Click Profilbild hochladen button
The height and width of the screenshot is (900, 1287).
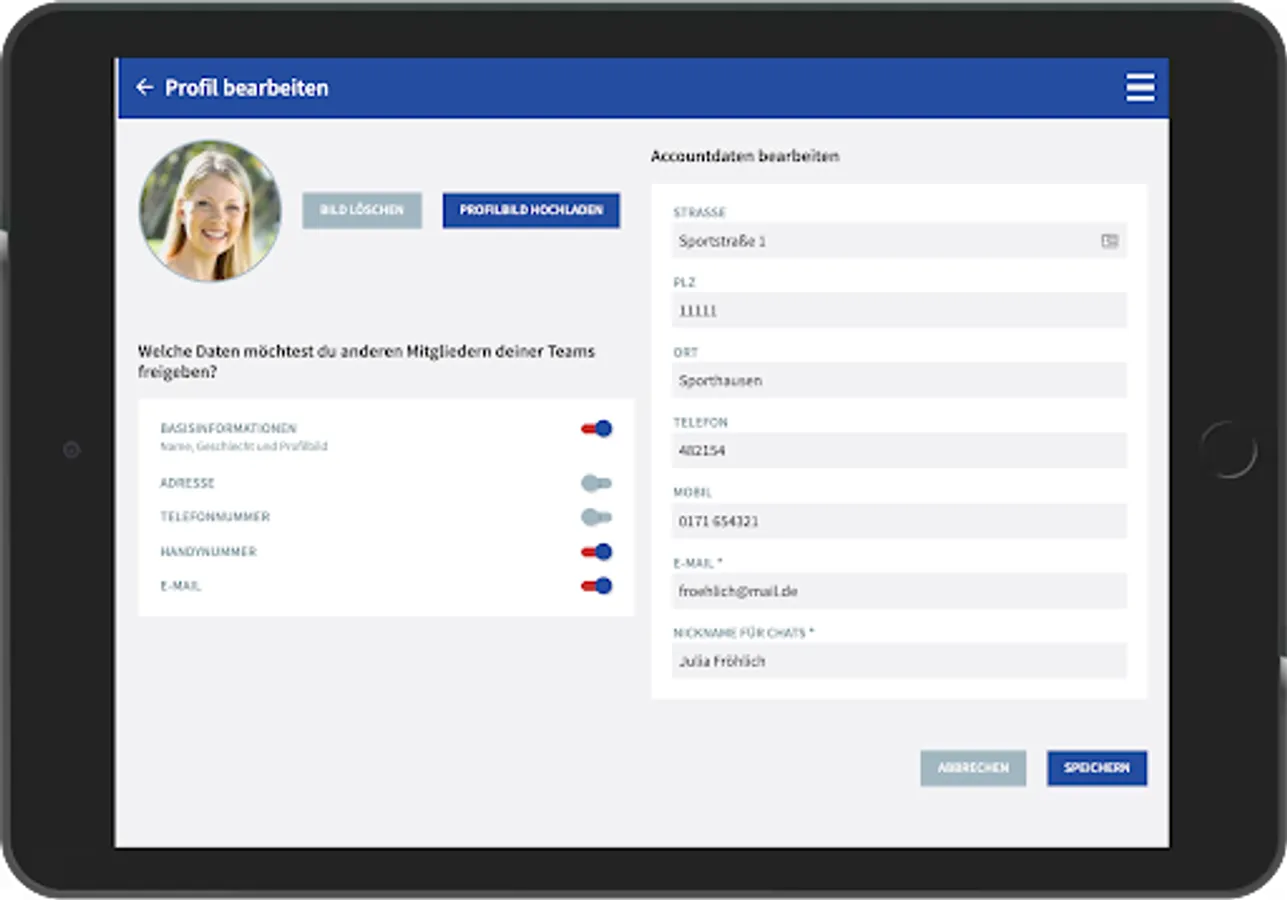[531, 210]
